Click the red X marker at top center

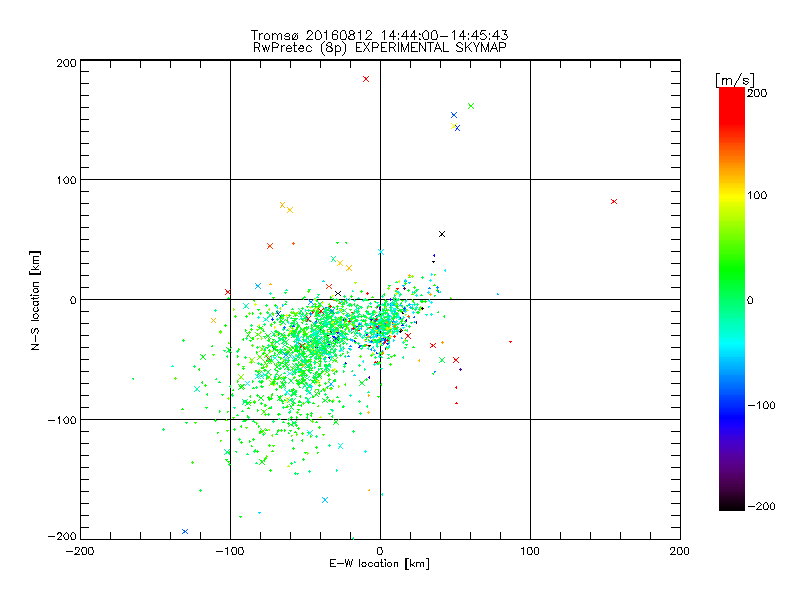click(x=366, y=79)
